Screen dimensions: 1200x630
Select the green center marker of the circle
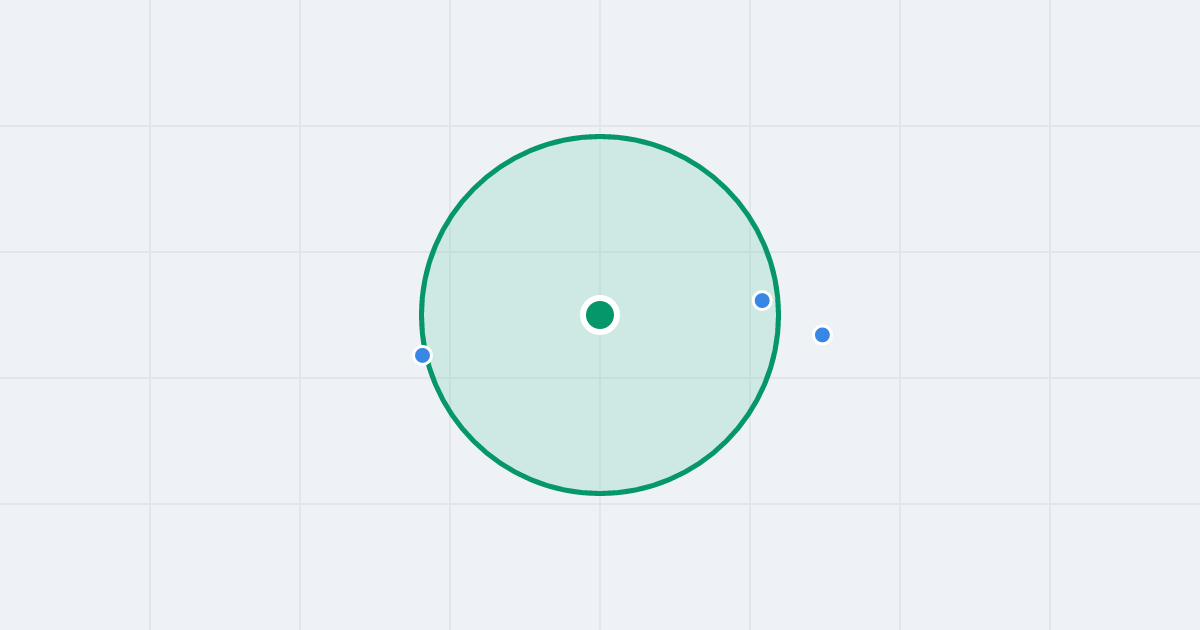(600, 315)
